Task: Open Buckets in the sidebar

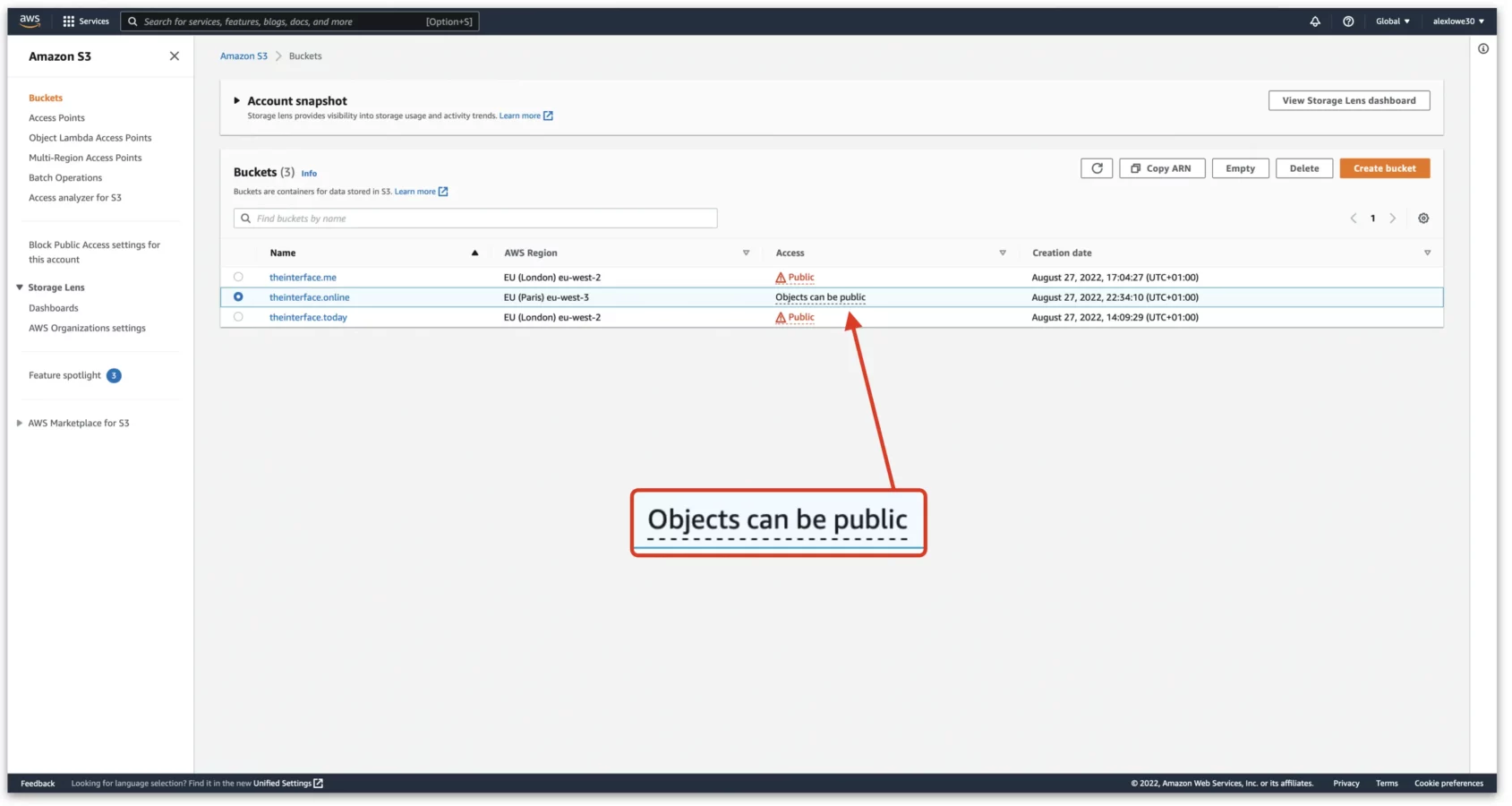Action: tap(46, 98)
